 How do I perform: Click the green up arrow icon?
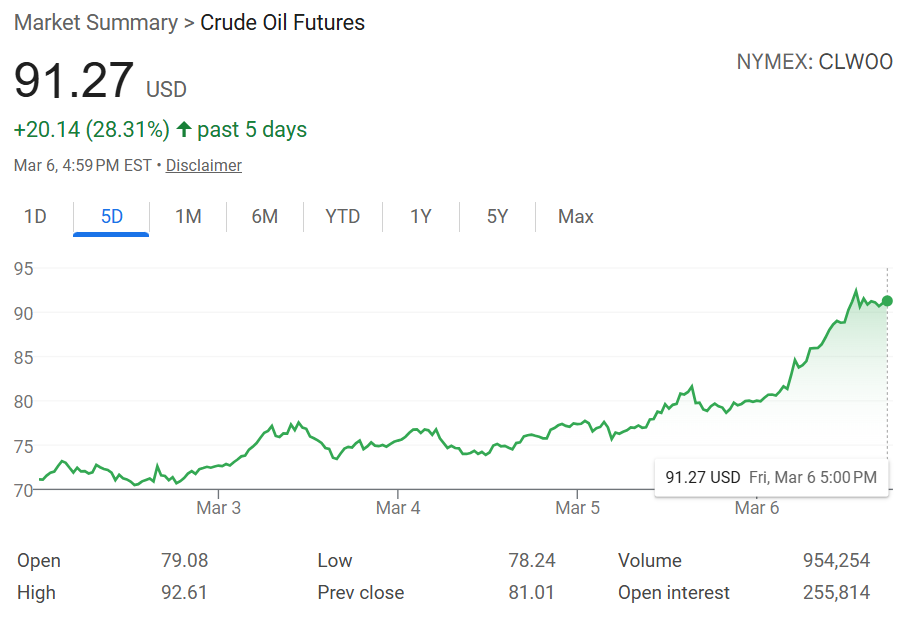click(184, 130)
